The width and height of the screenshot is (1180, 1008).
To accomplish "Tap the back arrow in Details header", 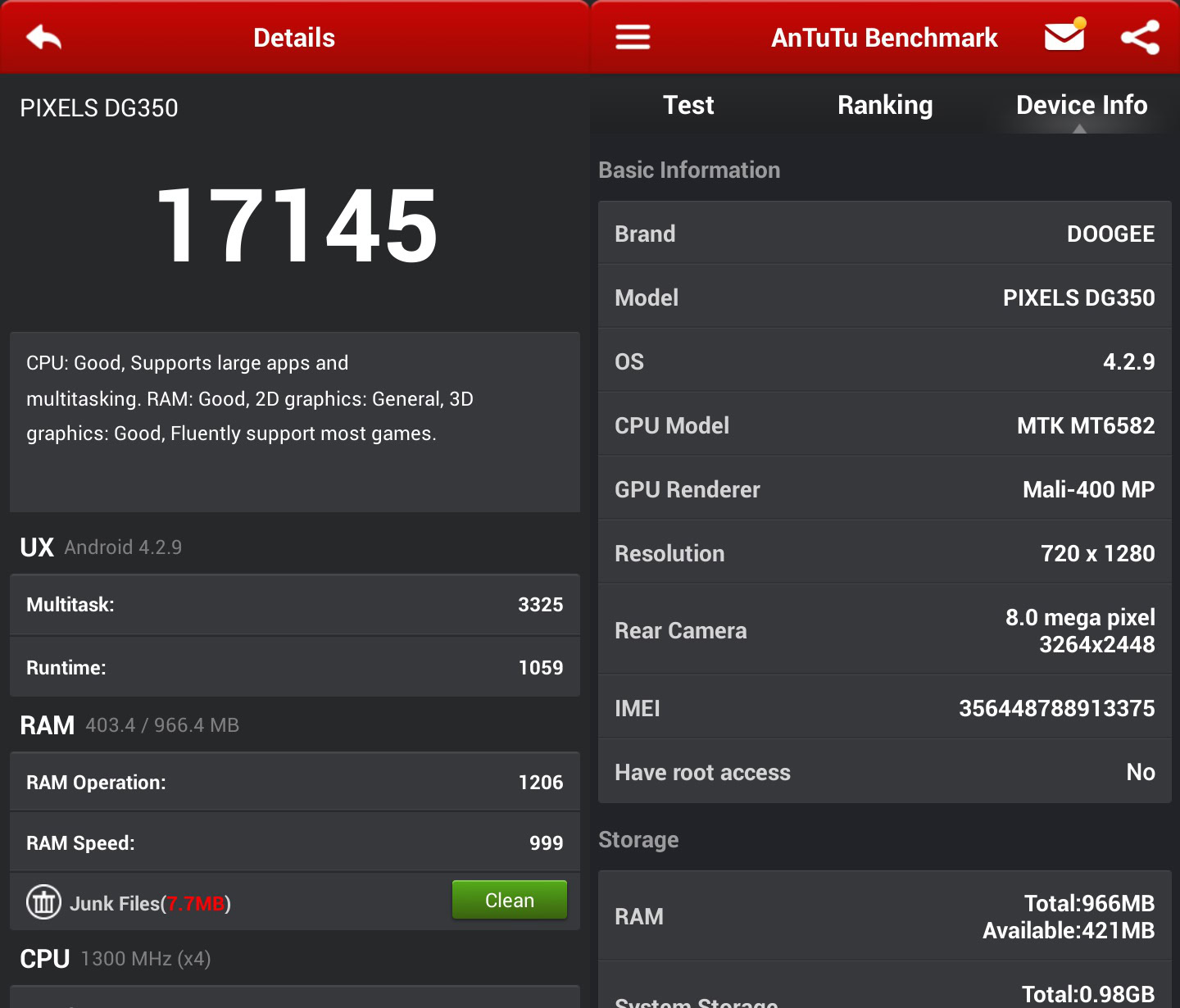I will coord(44,38).
